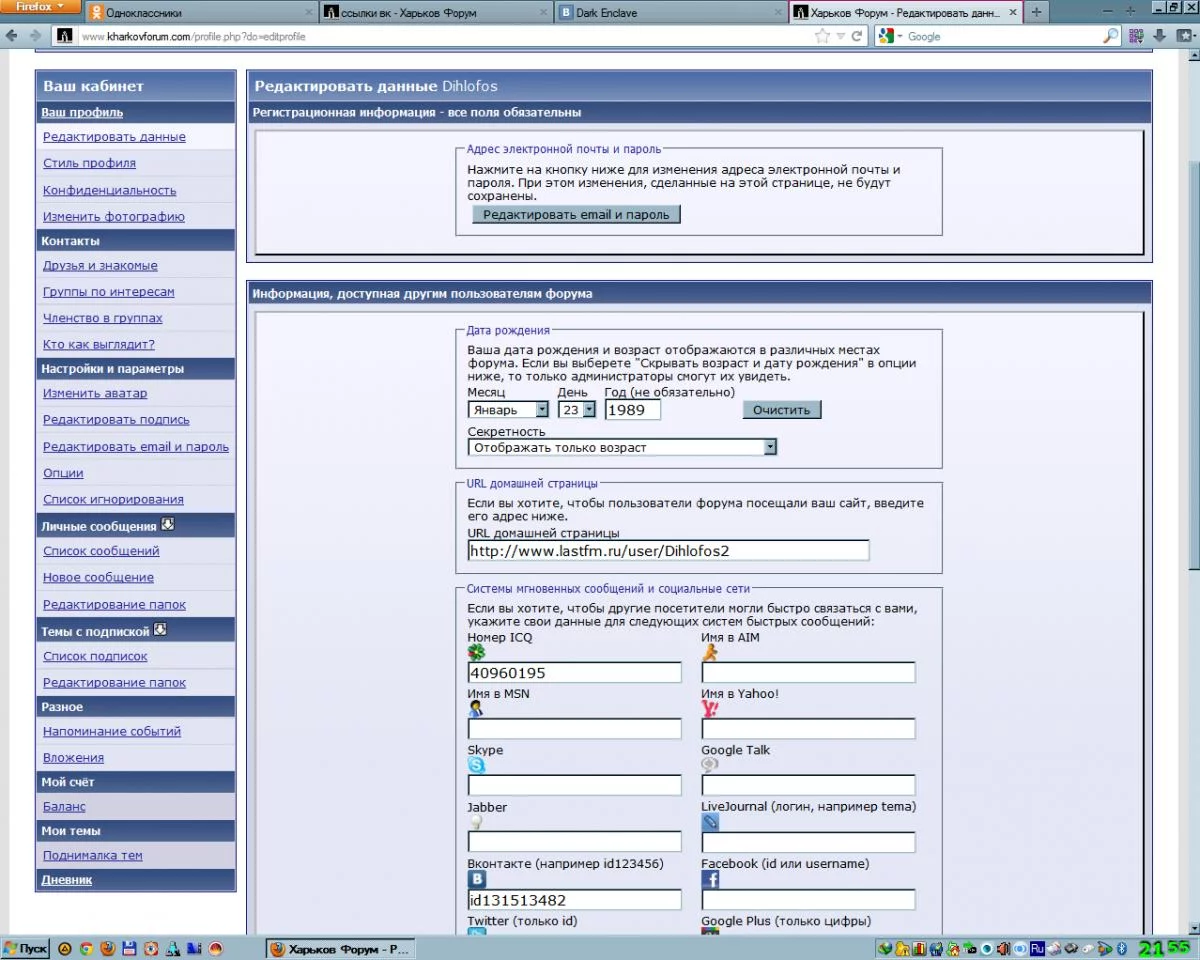Click the bookmark star icon in address bar
The image size is (1200, 960).
pos(822,36)
